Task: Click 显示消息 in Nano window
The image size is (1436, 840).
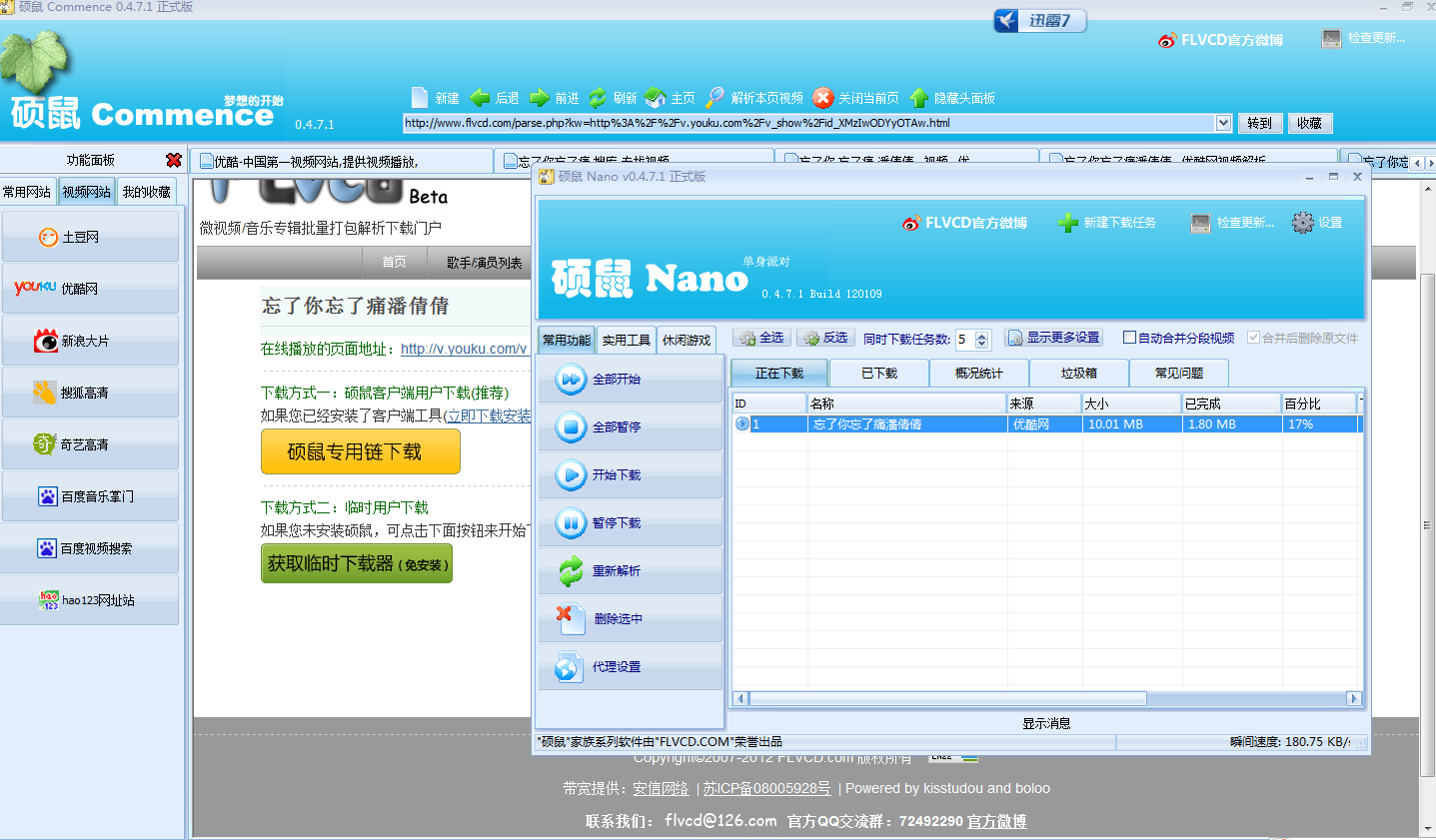Action: click(1046, 723)
